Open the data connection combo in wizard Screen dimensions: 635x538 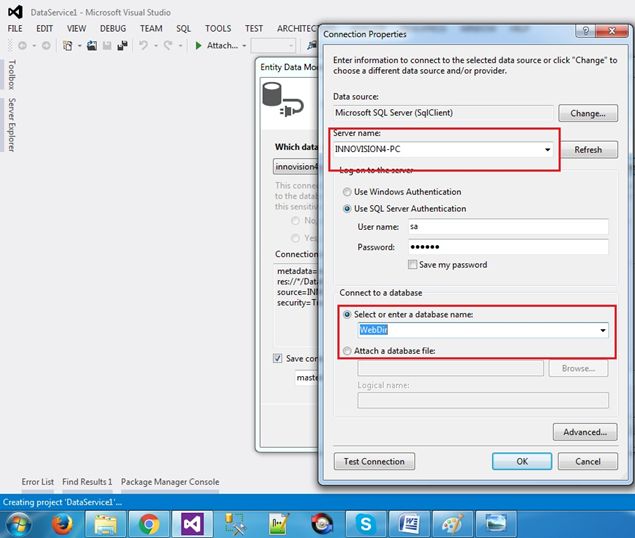tap(296, 167)
